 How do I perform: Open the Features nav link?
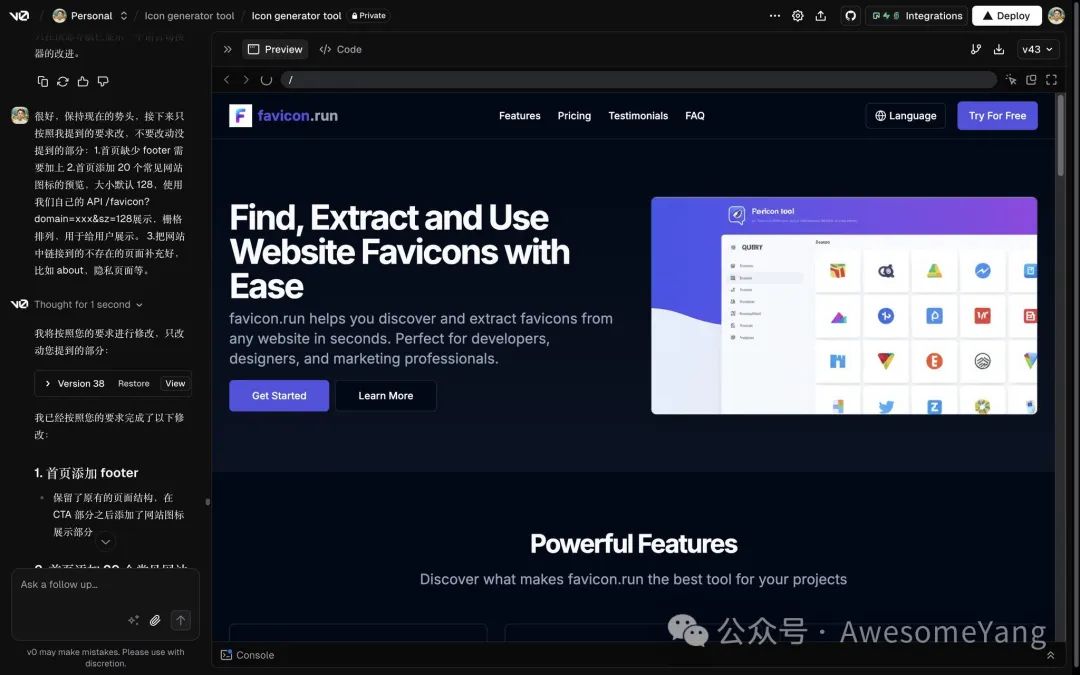(519, 116)
